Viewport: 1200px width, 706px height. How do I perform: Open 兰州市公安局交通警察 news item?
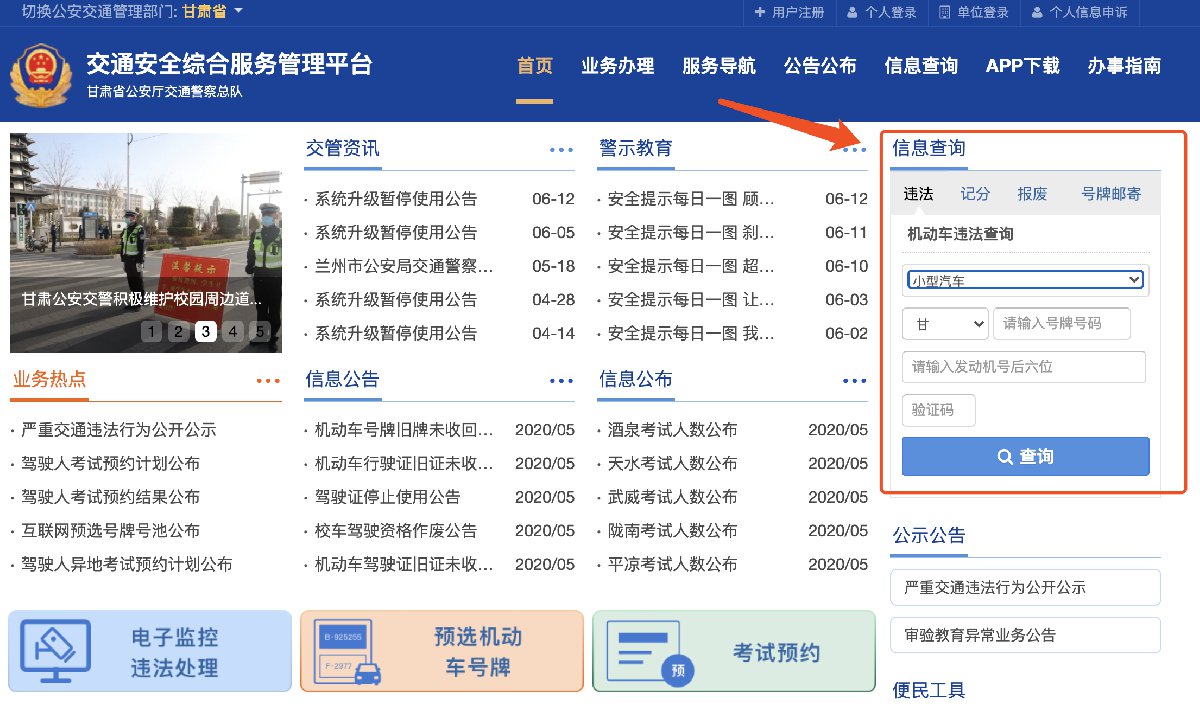point(404,266)
